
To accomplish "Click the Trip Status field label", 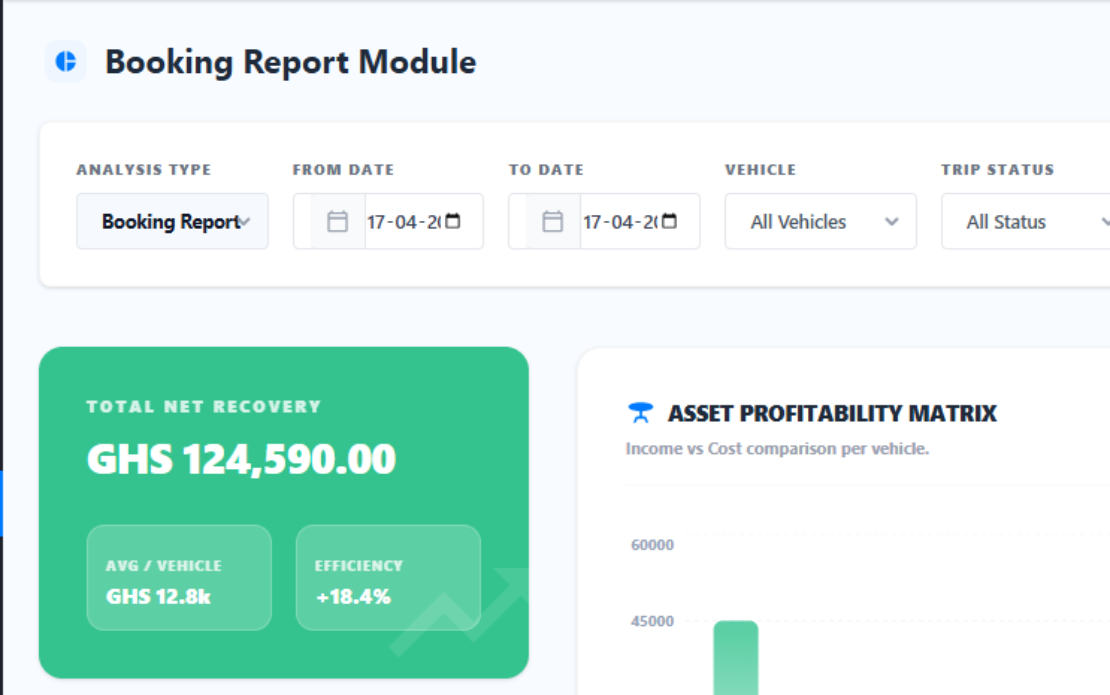I will click(997, 170).
